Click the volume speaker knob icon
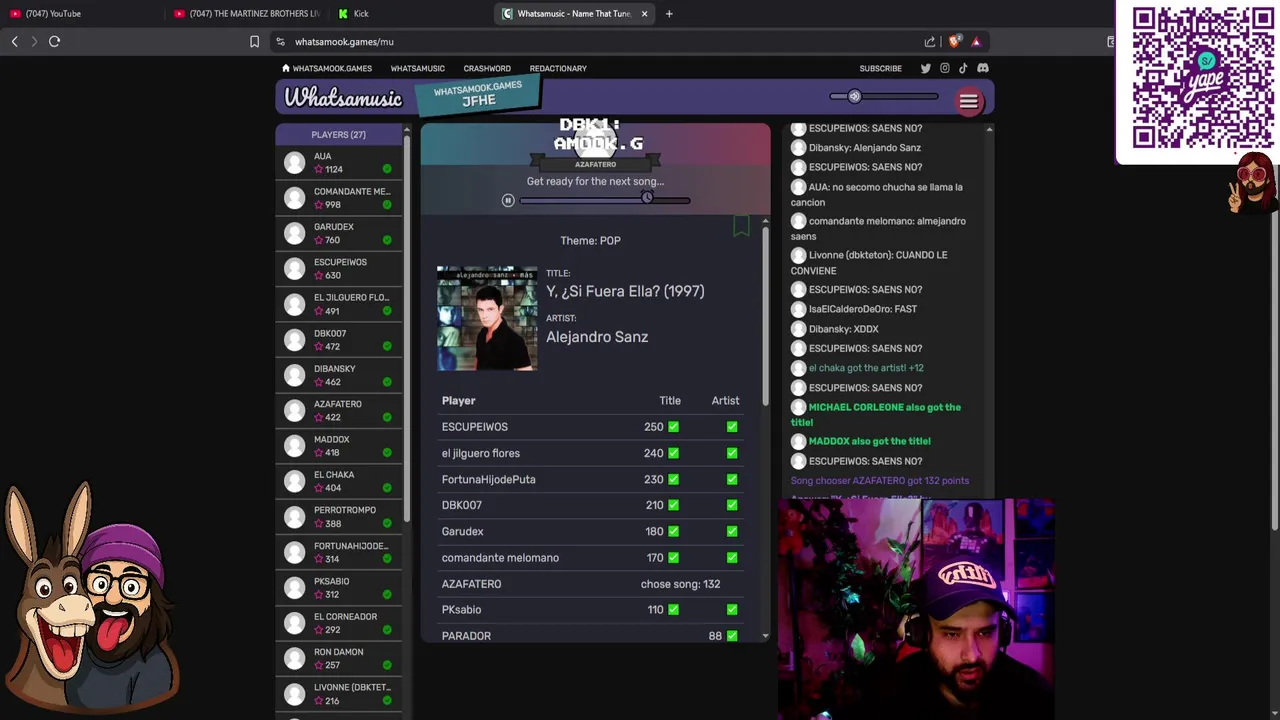Image resolution: width=1280 pixels, height=720 pixels. click(x=854, y=97)
